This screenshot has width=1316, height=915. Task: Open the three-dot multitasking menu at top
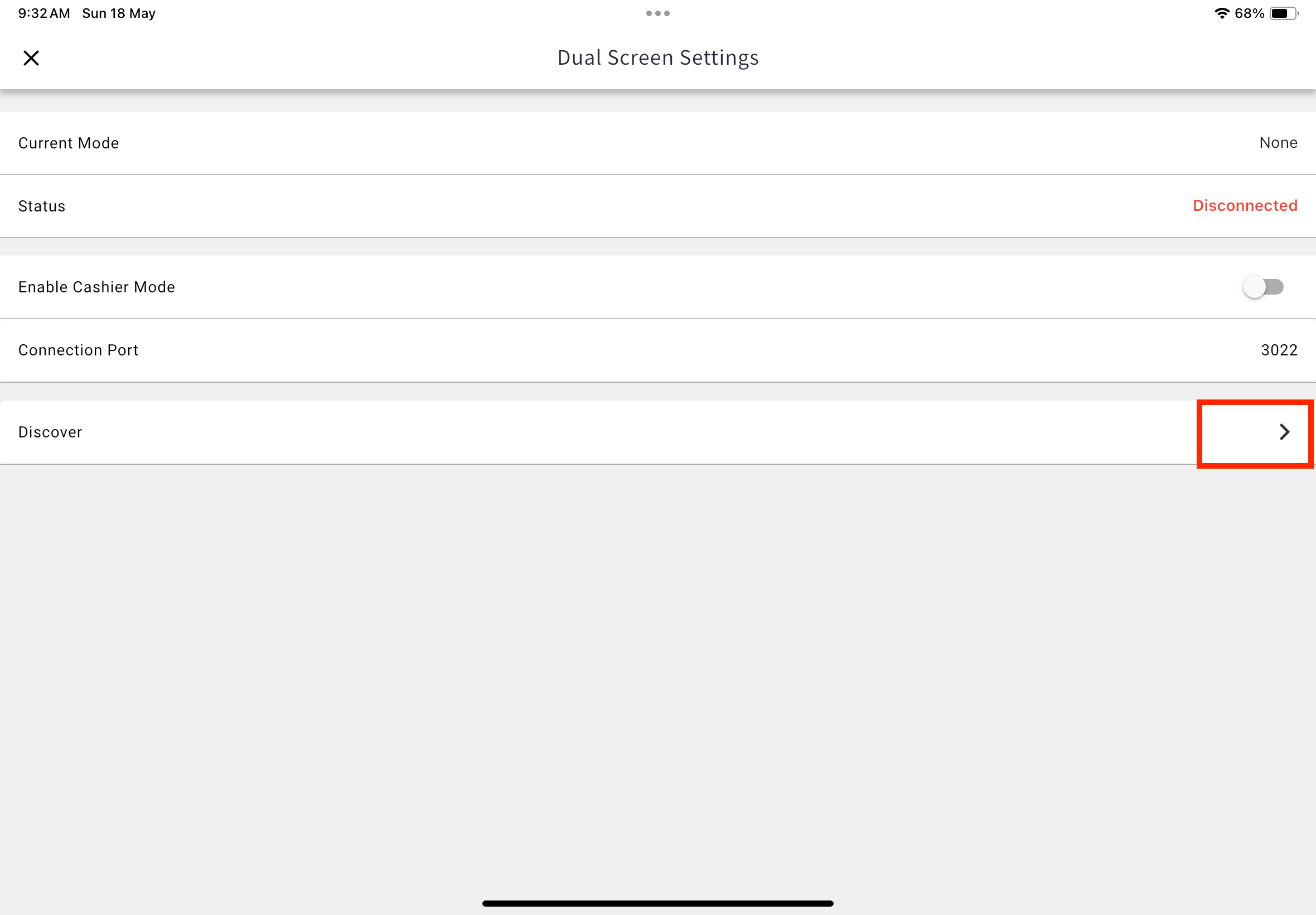pos(657,13)
